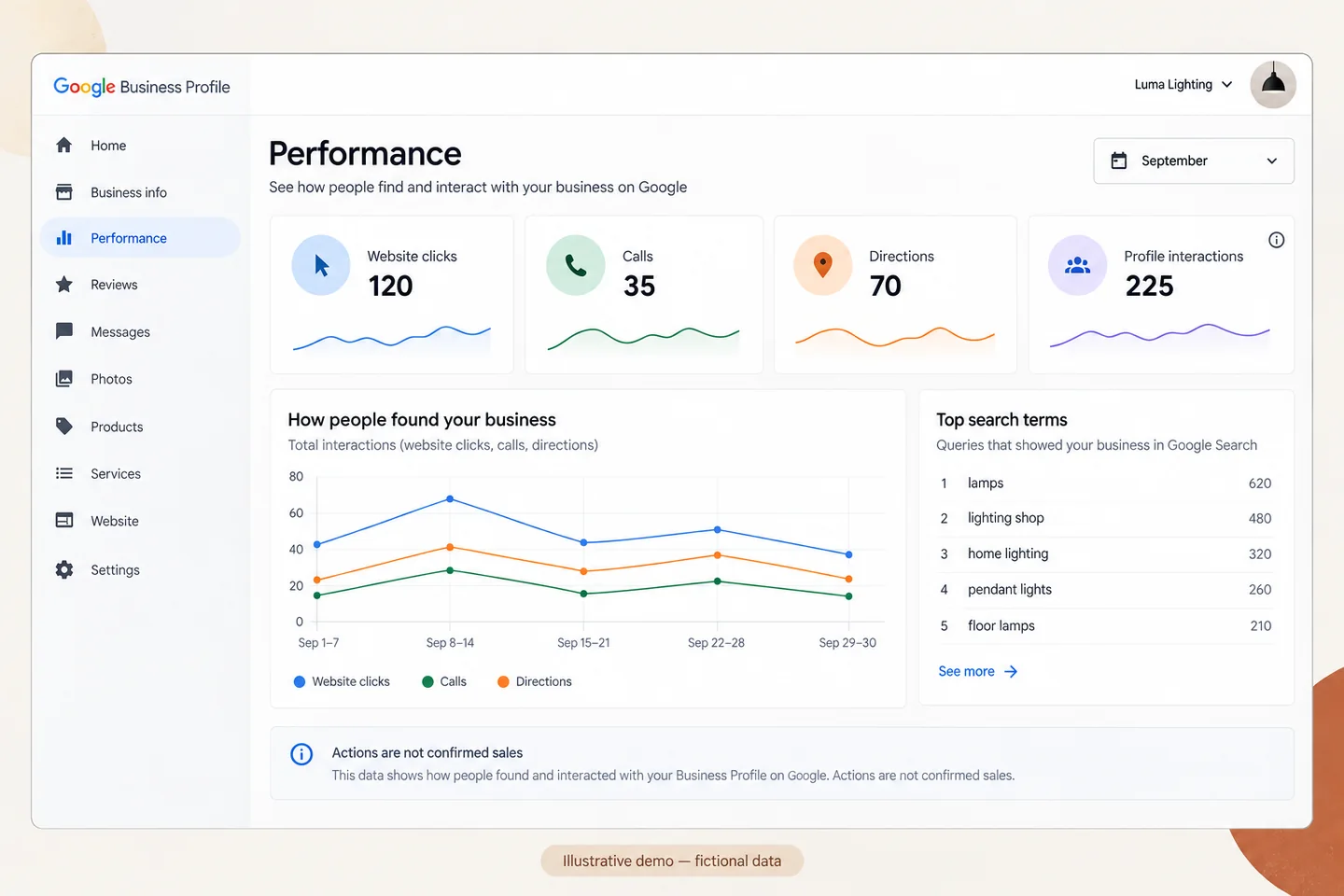Click orange legend dot for Directions
This screenshot has width=1344, height=896.
[503, 681]
